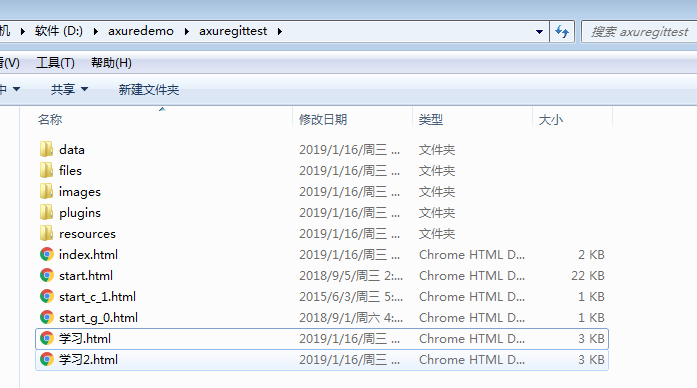The height and width of the screenshot is (388, 697).
Task: Select the file name 学习2.html
Action: tap(88, 360)
